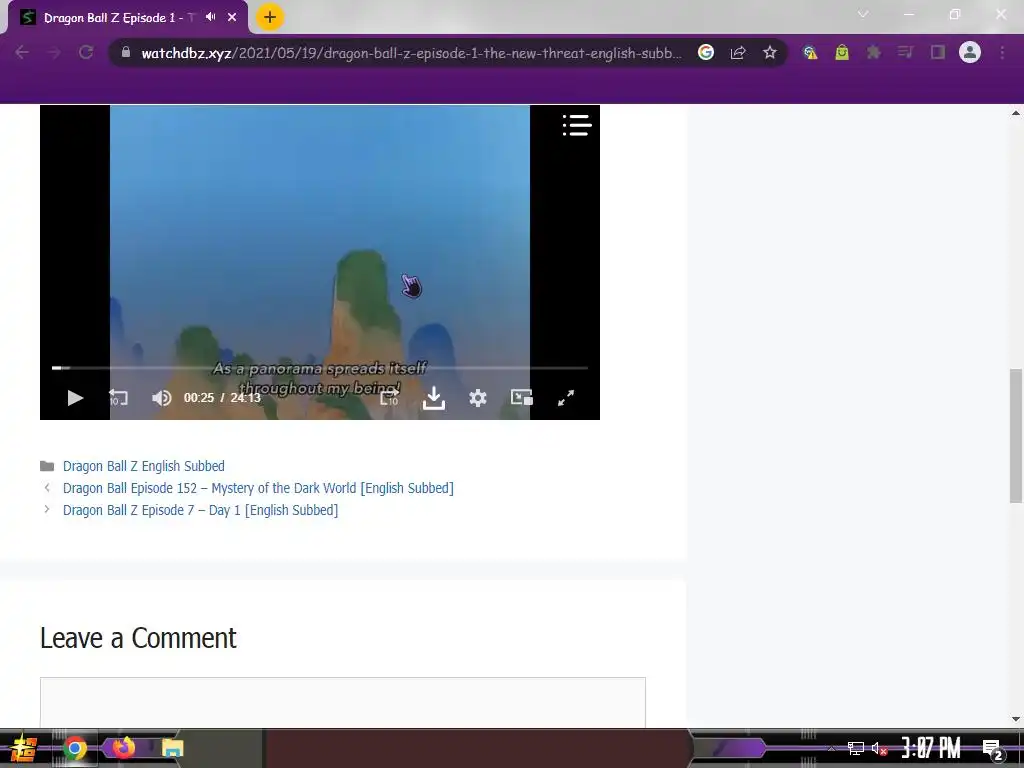Viewport: 1024px width, 768px height.
Task: Open the network tray icon
Action: [856, 748]
